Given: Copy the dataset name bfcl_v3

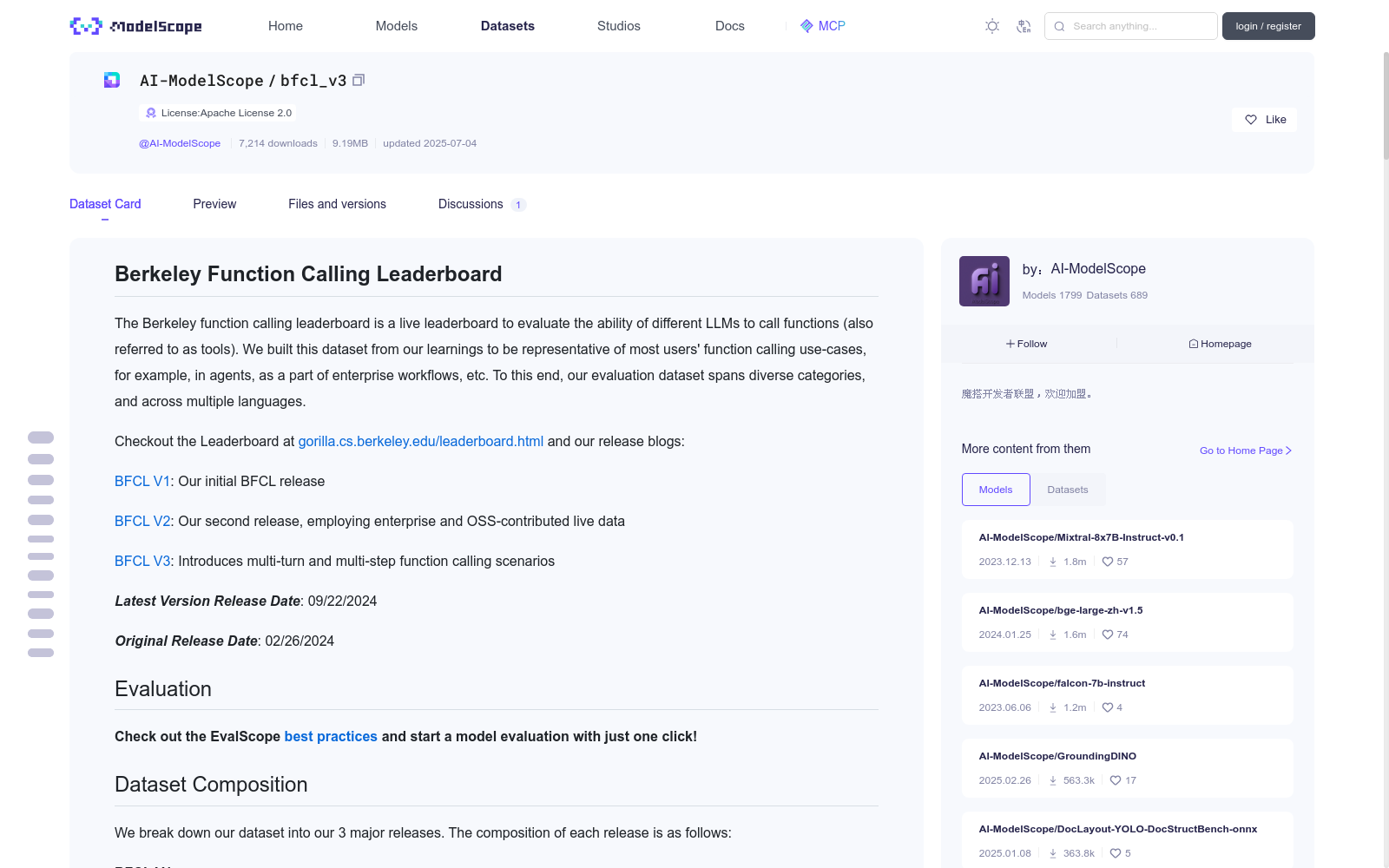Looking at the screenshot, I should (359, 80).
